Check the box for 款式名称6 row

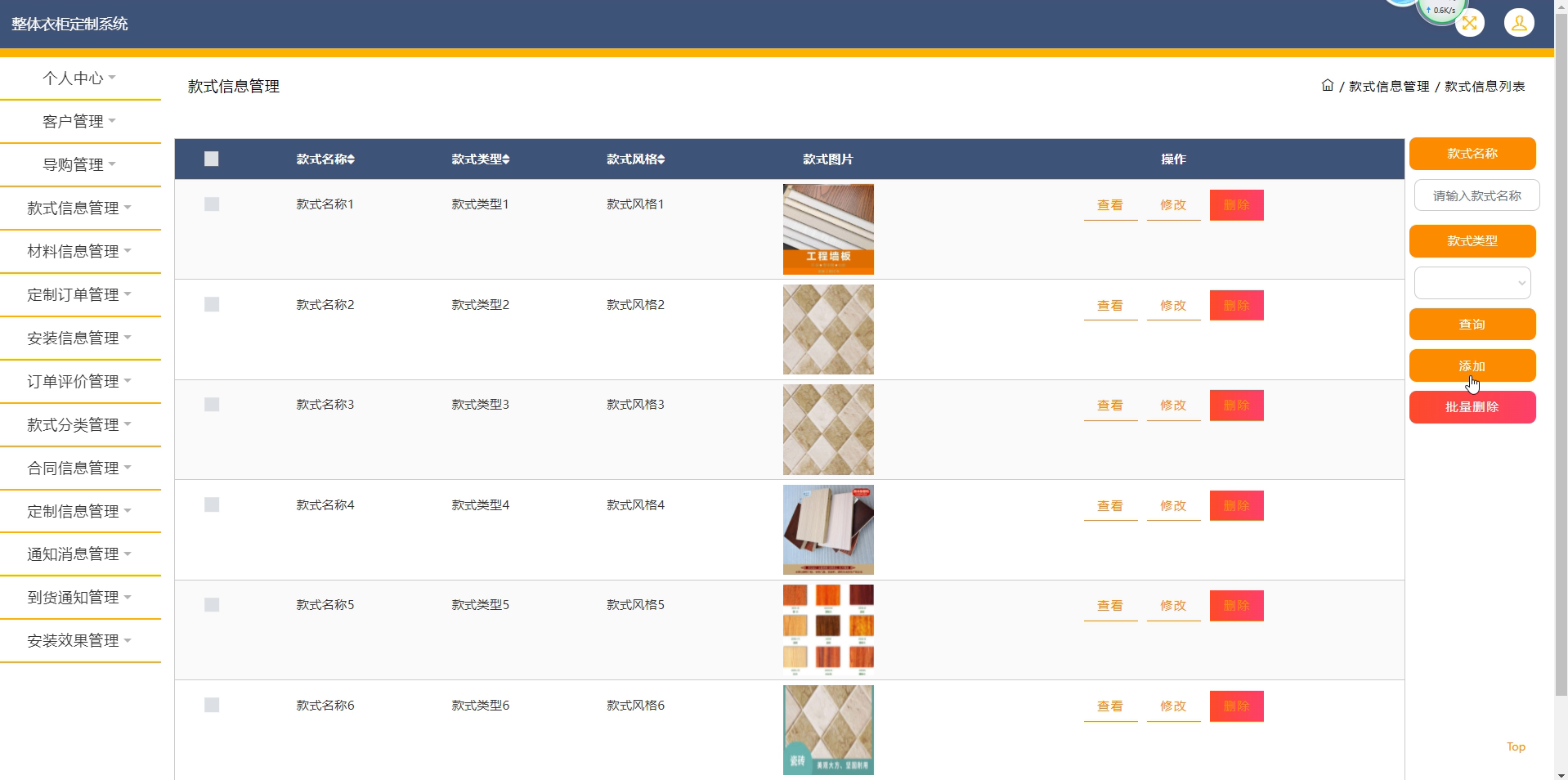click(x=212, y=705)
